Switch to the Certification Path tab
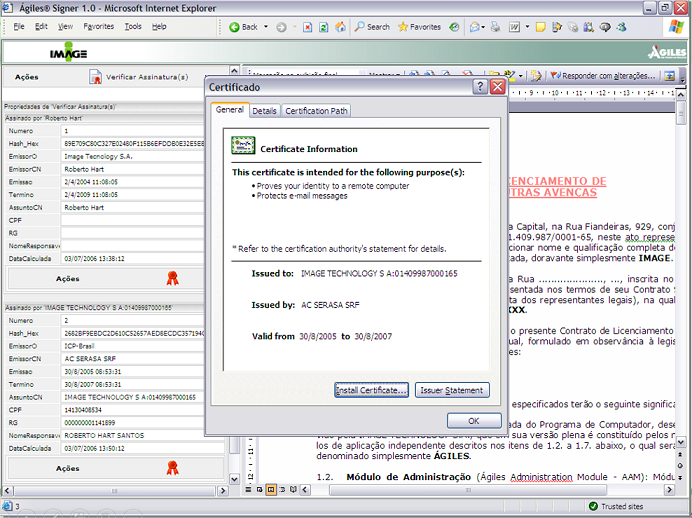Screen dimensions: 692x518 316,111
